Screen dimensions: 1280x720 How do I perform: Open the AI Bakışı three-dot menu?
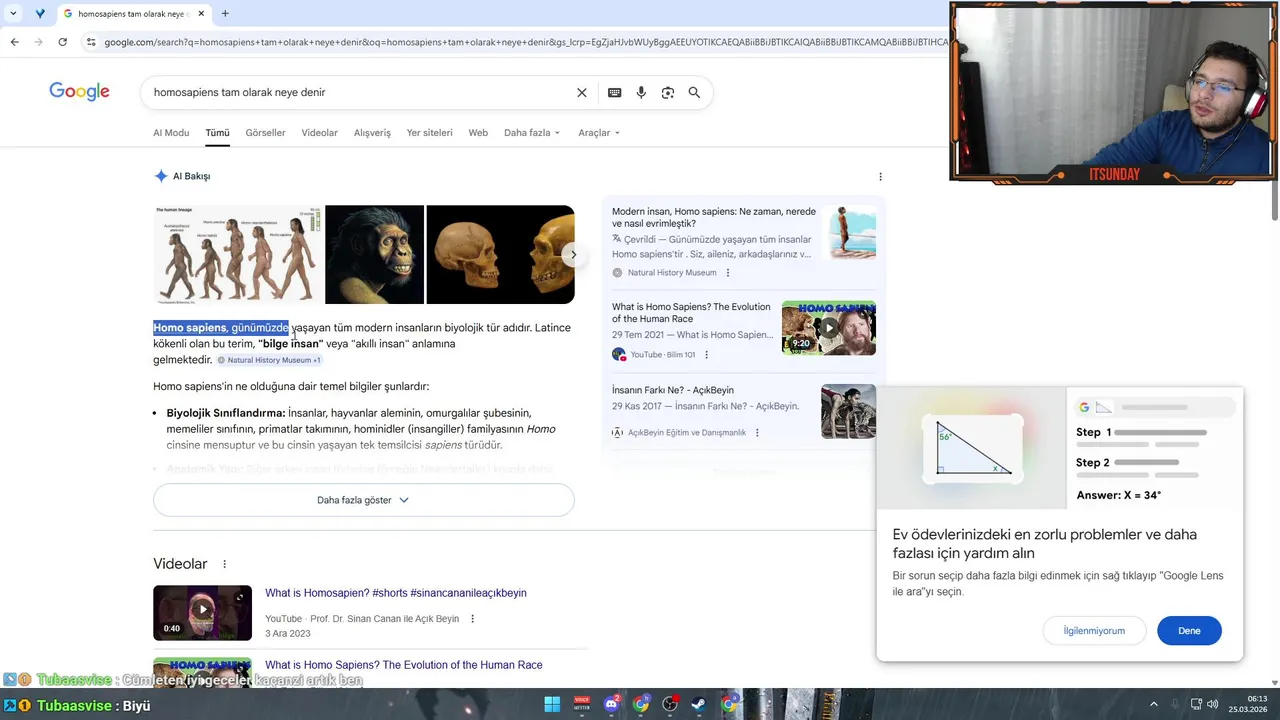880,176
